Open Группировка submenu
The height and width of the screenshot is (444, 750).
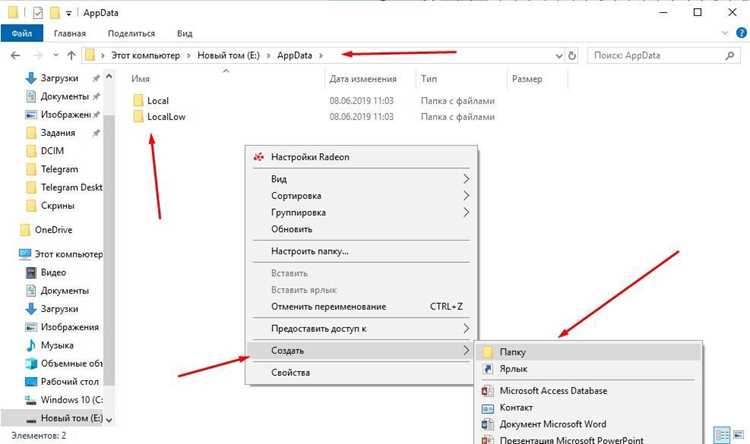[x=361, y=212]
